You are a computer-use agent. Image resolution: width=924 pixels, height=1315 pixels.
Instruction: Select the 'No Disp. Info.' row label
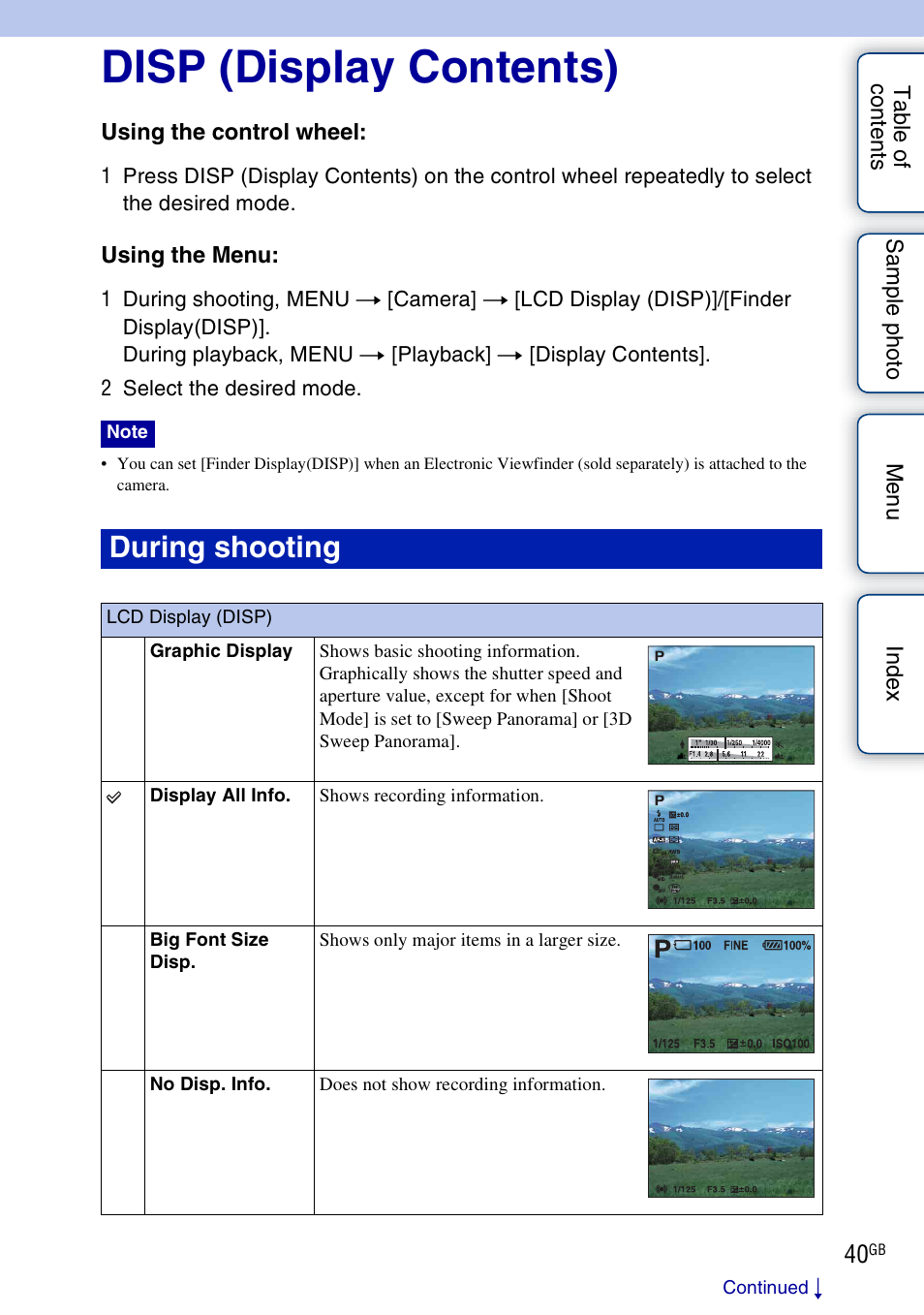[x=210, y=1084]
